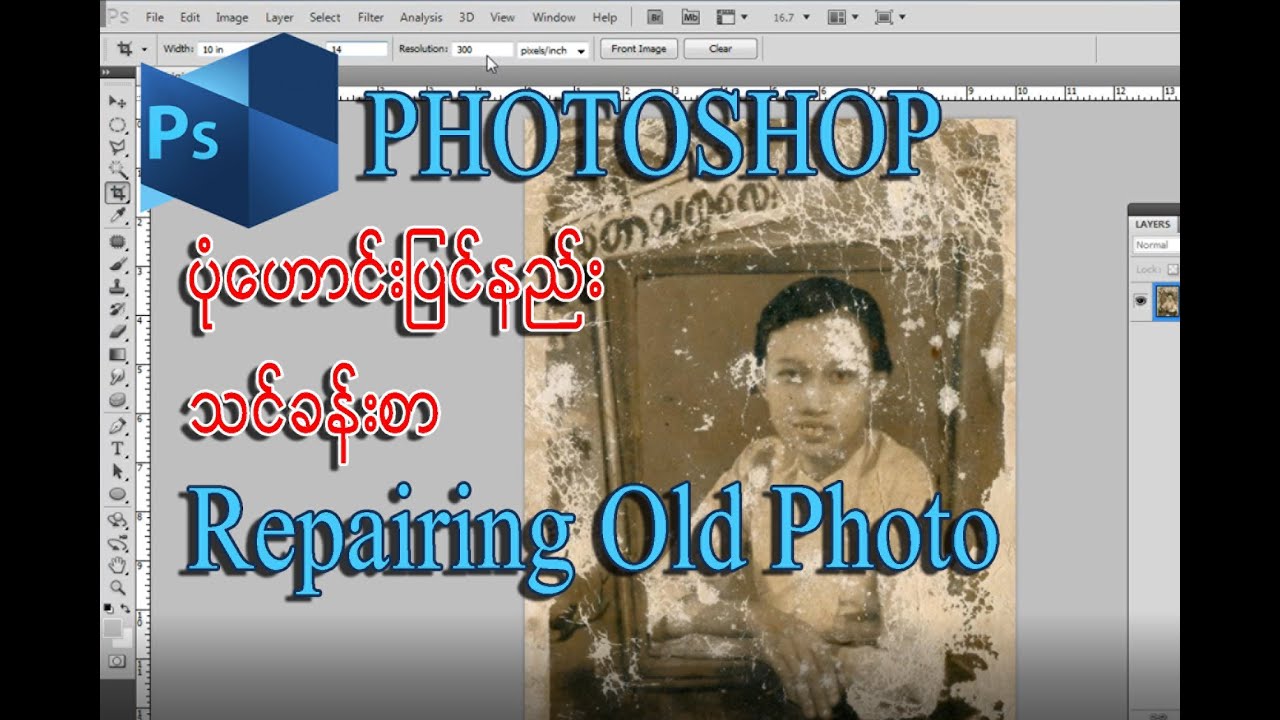
Task: Toggle Quick Mask mode
Action: click(x=117, y=661)
